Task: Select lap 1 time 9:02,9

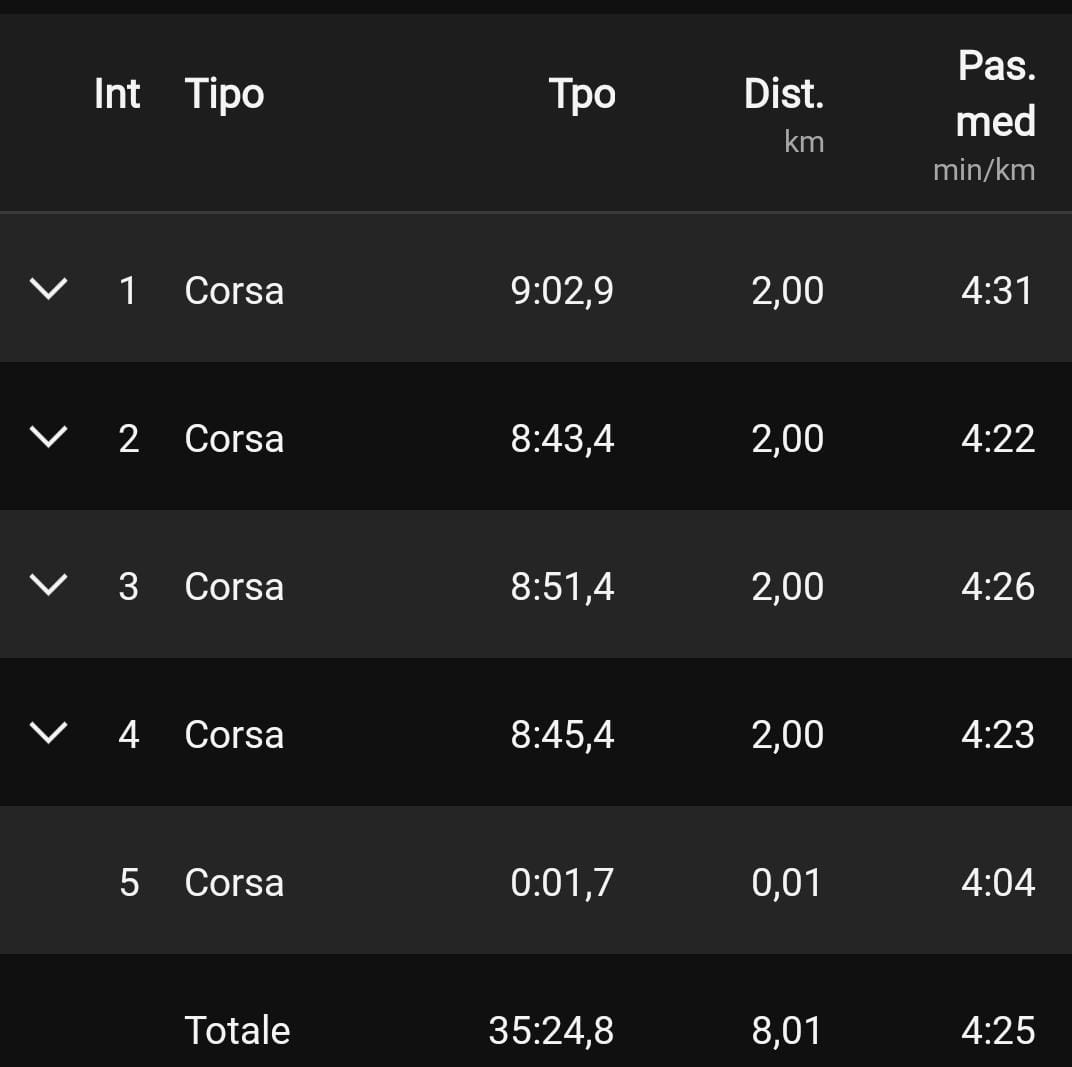Action: click(x=562, y=291)
